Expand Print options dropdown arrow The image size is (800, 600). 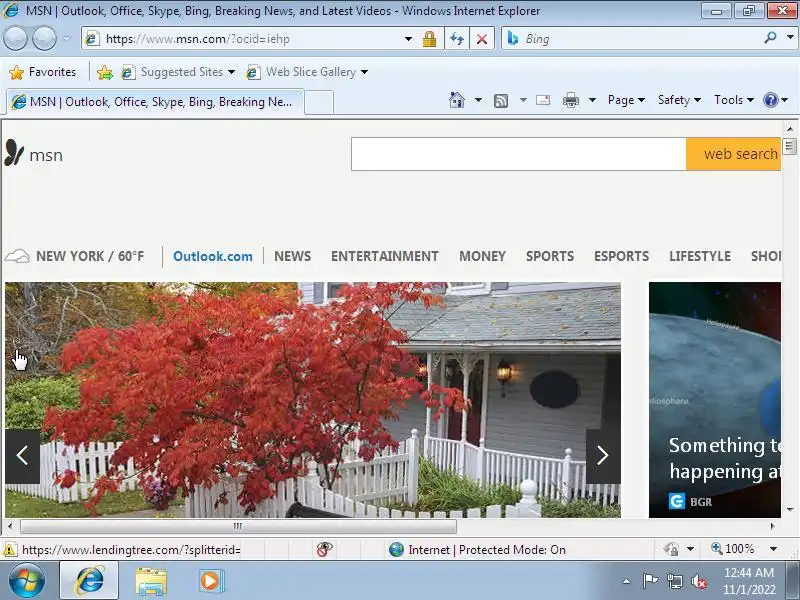click(x=592, y=100)
